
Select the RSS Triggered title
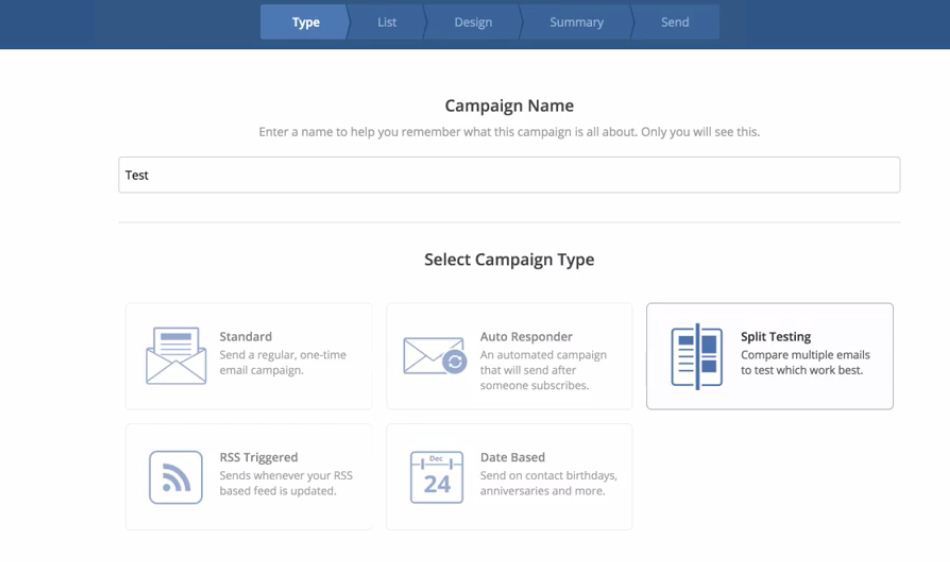coord(259,457)
